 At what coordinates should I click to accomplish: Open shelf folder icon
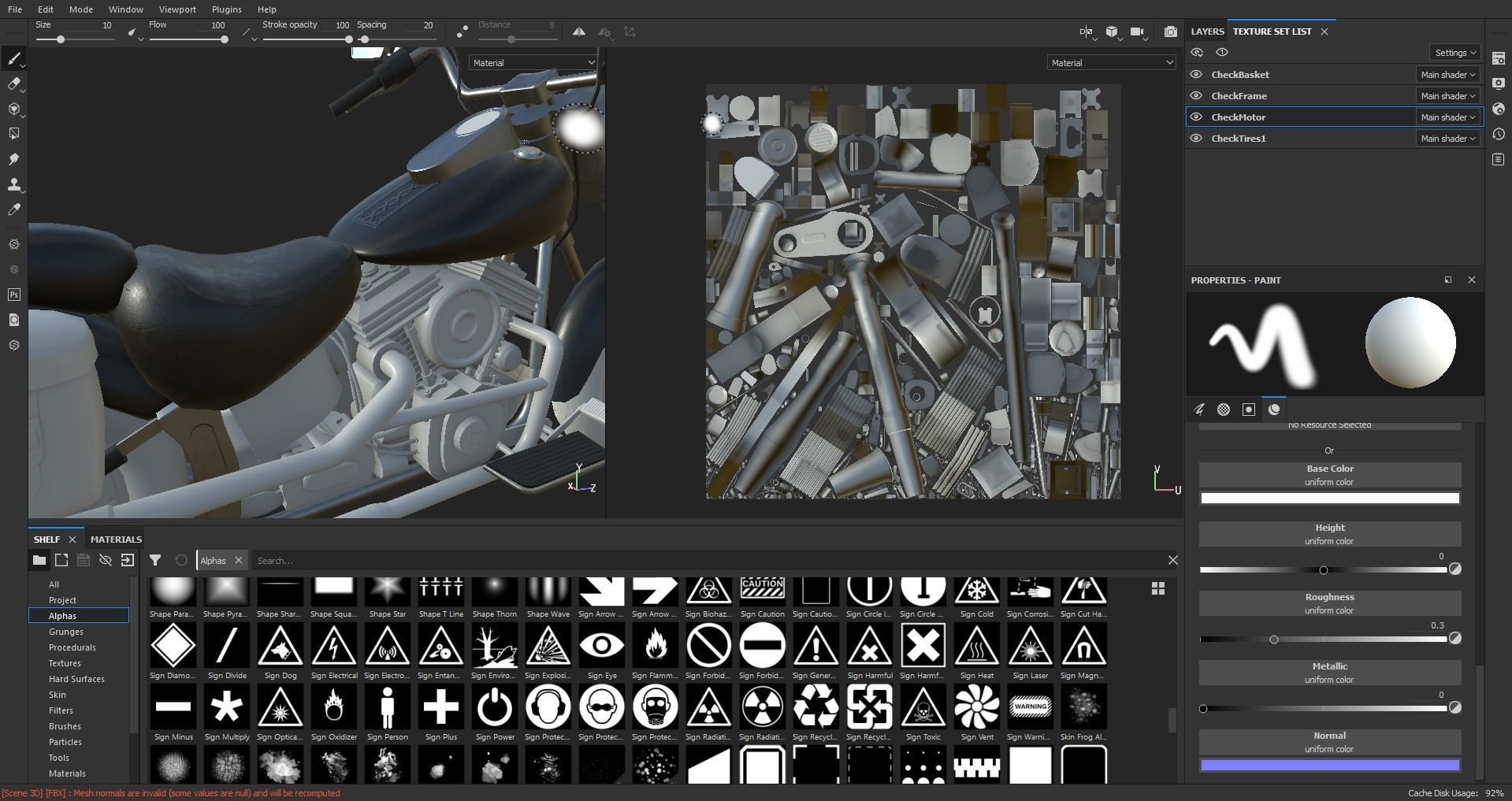click(39, 560)
